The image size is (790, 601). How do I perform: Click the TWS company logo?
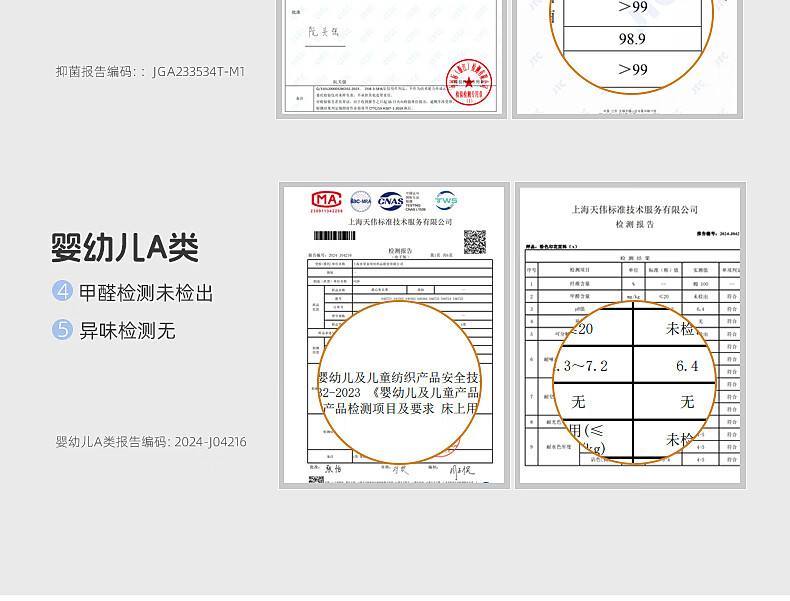[446, 200]
